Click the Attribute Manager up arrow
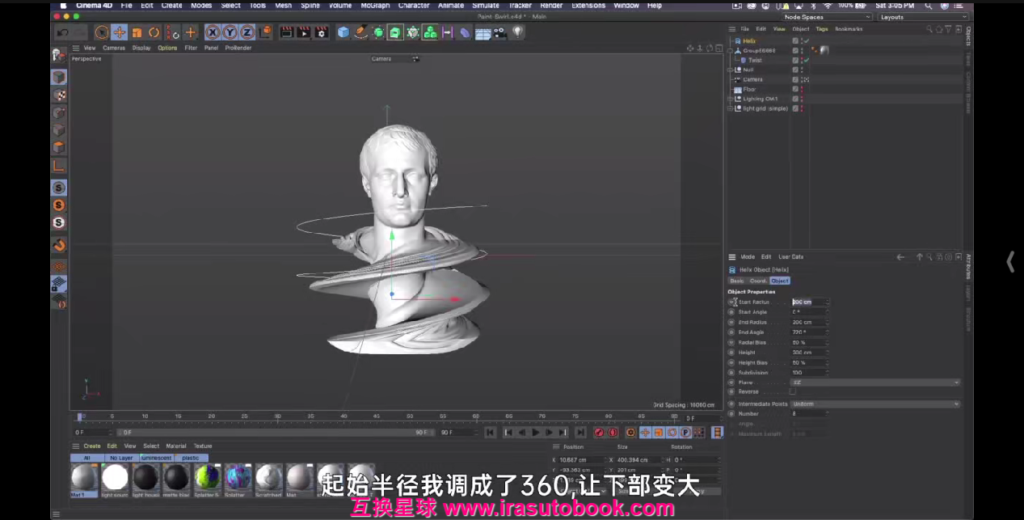 (x=920, y=257)
